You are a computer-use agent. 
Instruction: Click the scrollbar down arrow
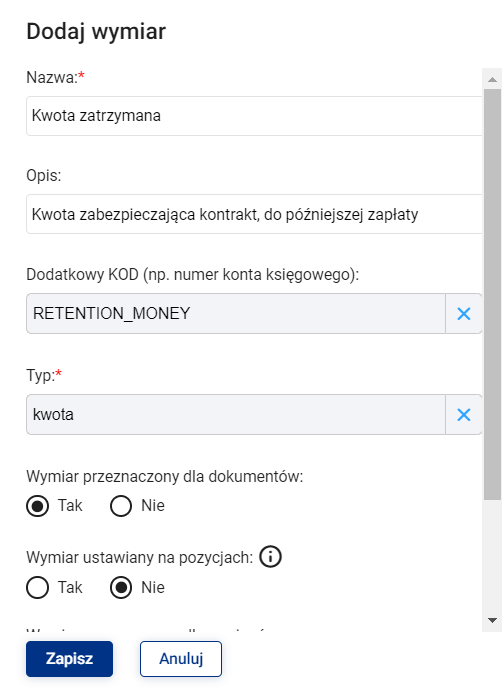[492, 621]
